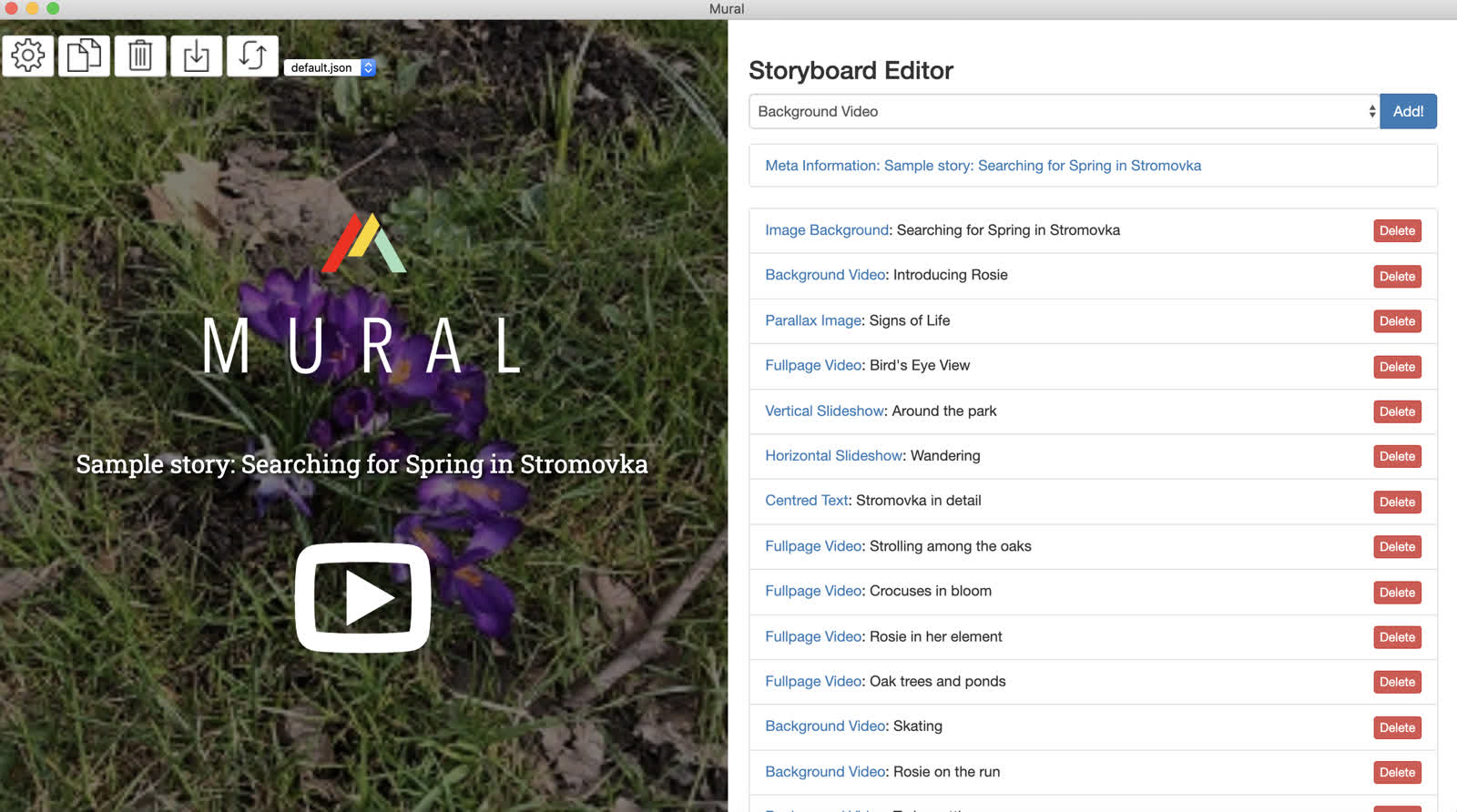Delete the Skating background video
The height and width of the screenshot is (812, 1457).
click(1397, 727)
